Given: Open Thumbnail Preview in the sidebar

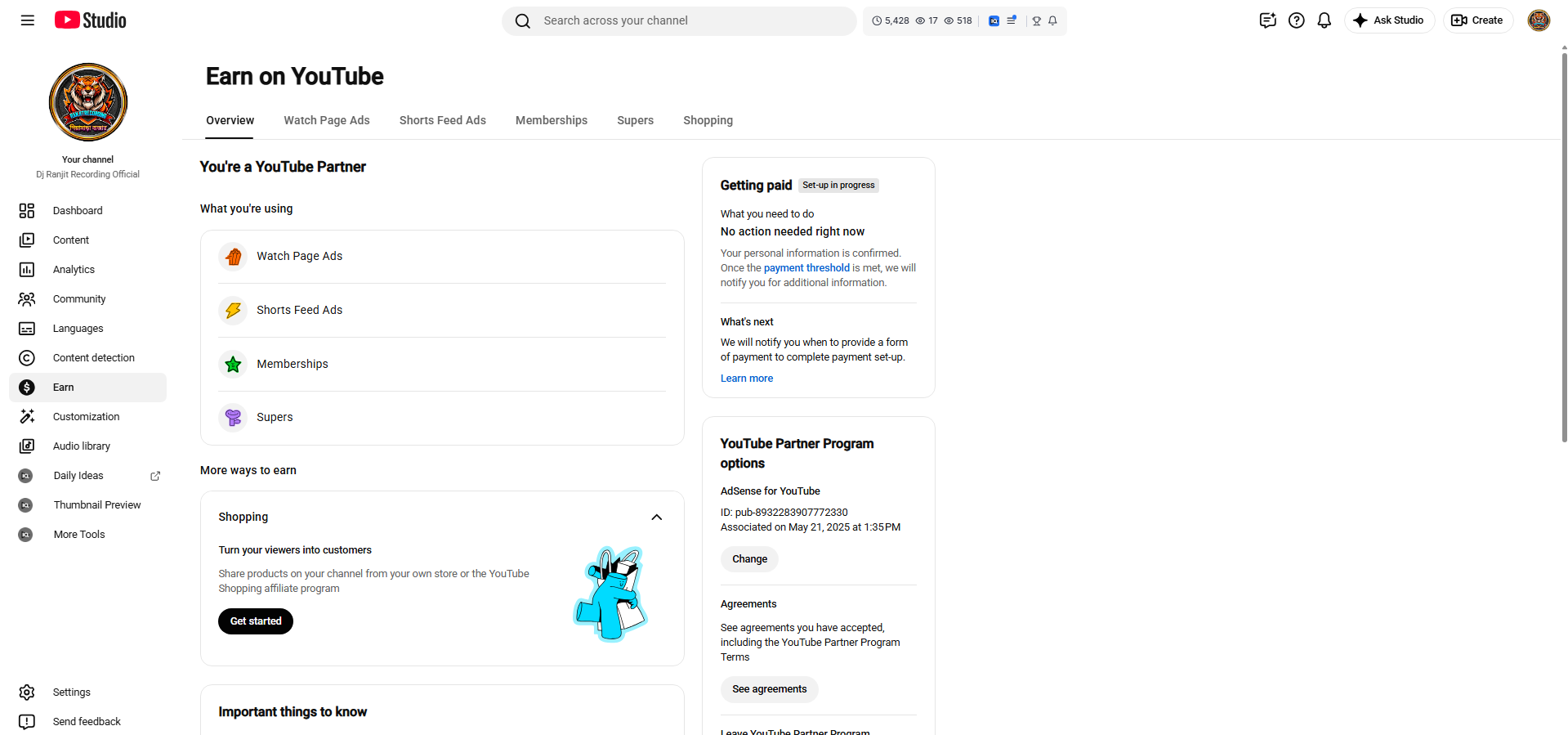Looking at the screenshot, I should click(87, 505).
